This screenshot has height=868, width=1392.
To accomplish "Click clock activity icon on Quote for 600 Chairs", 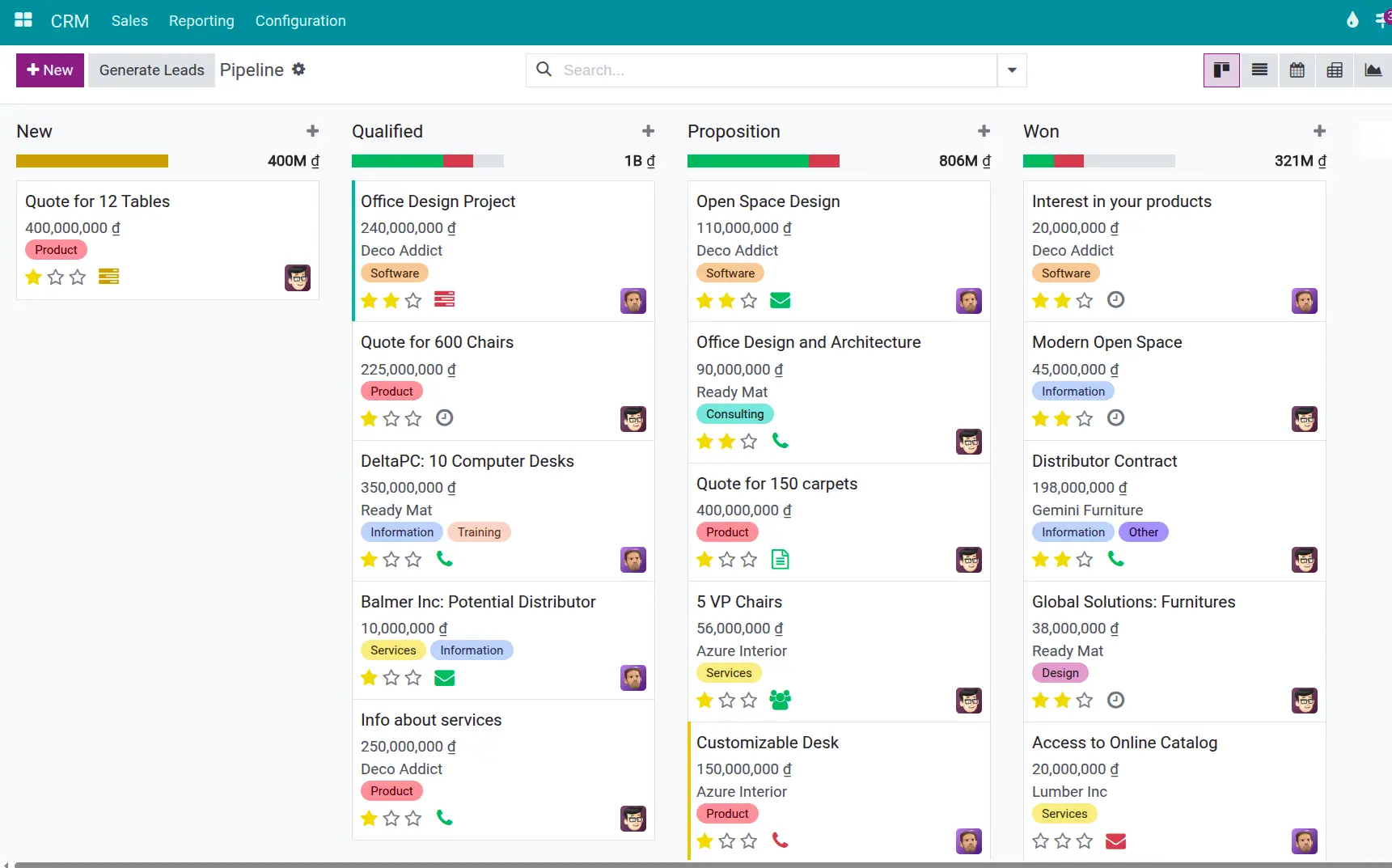I will (x=444, y=418).
